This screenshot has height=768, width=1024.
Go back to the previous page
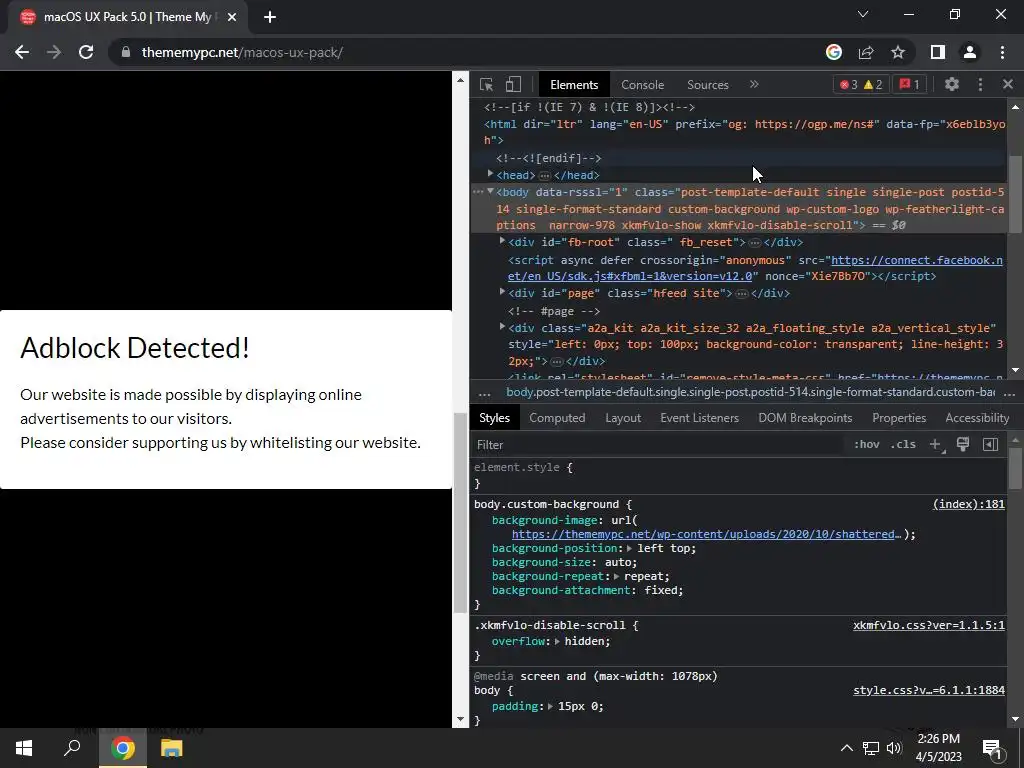22,52
